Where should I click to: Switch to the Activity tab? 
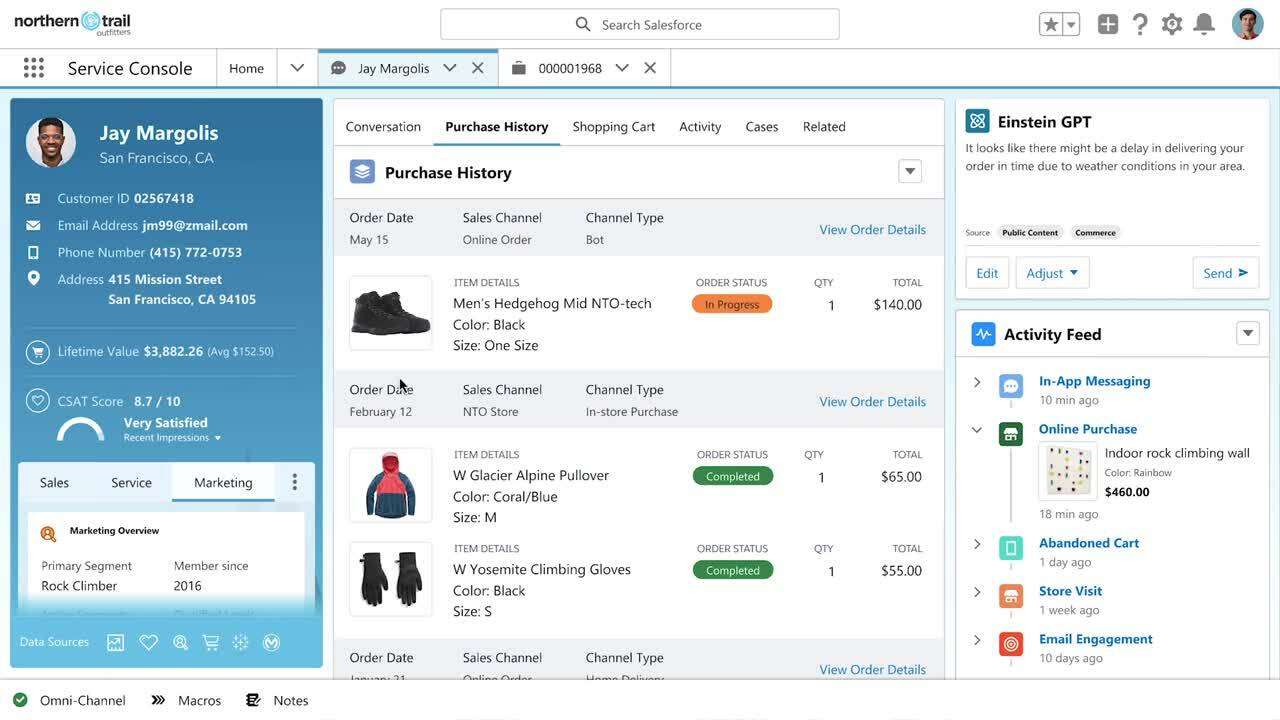click(x=700, y=126)
